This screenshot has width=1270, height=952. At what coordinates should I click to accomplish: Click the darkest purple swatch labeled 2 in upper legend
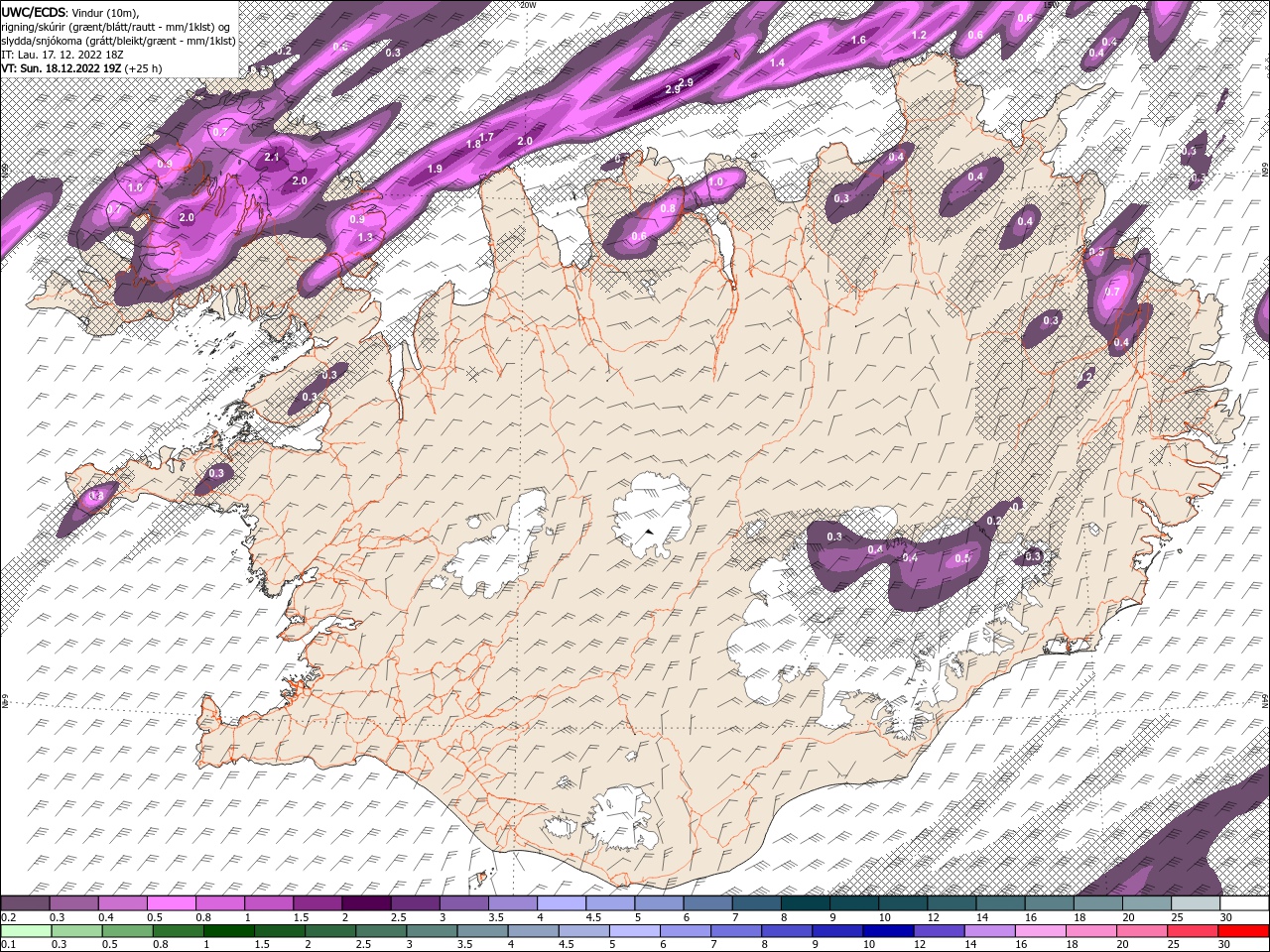366,903
